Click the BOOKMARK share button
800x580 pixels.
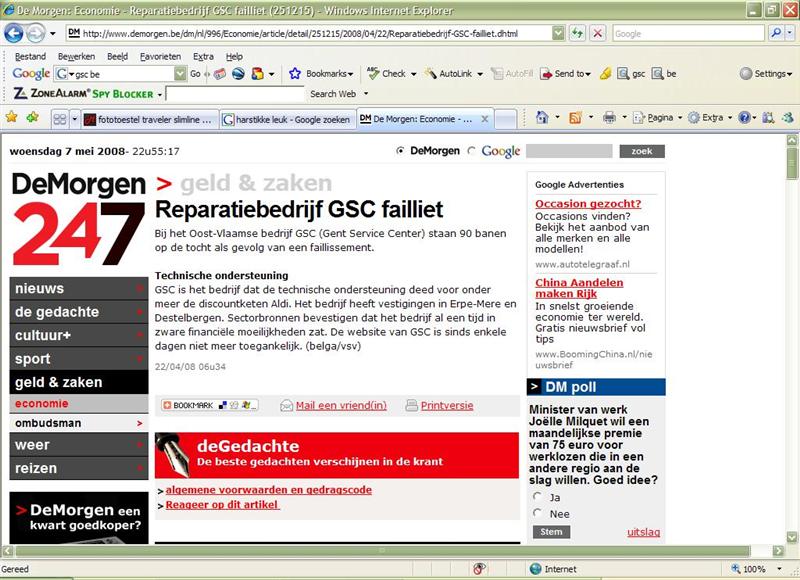210,405
